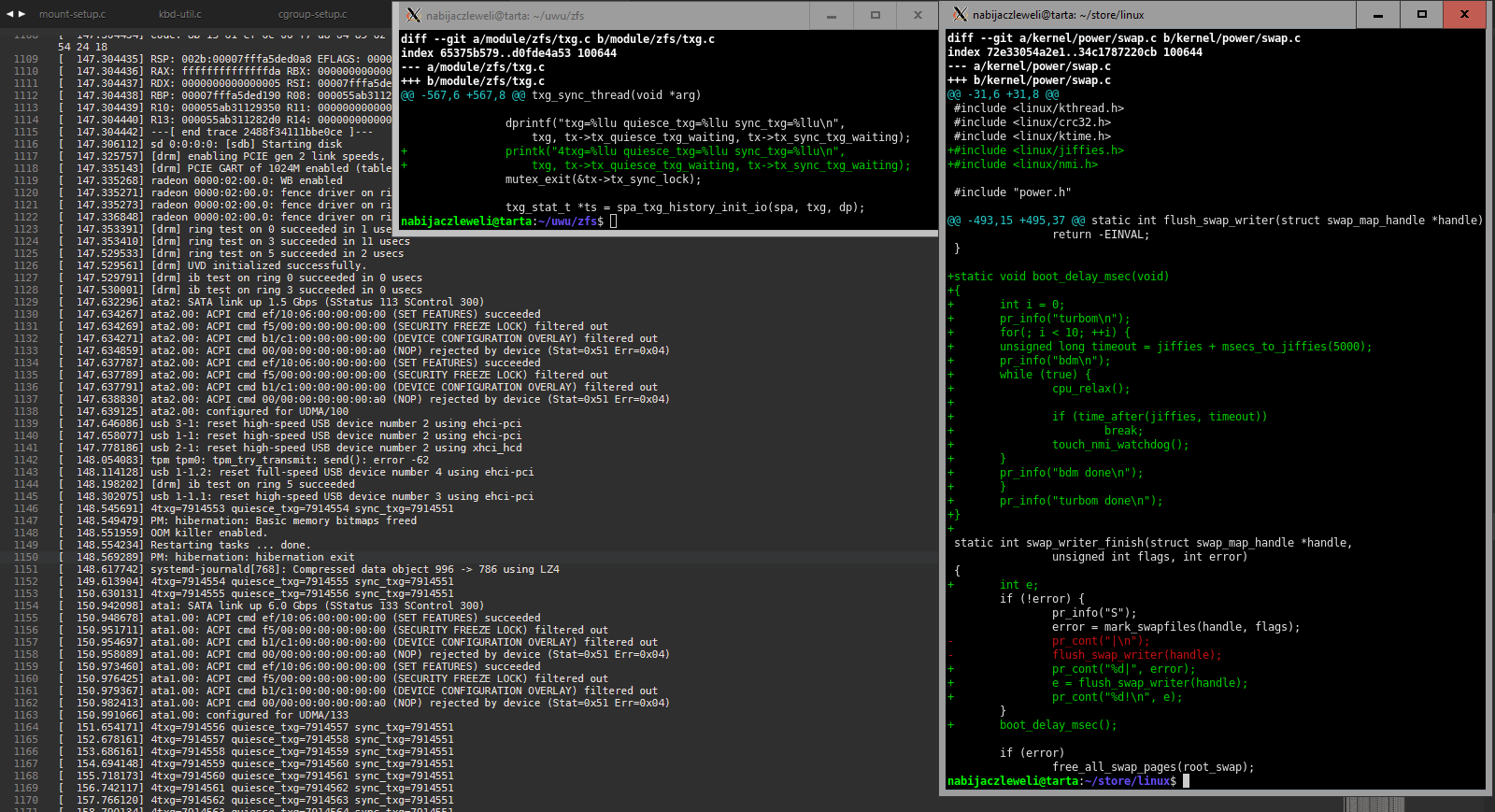
Task: Switch to the mount-setup.c tab
Action: click(x=72, y=14)
